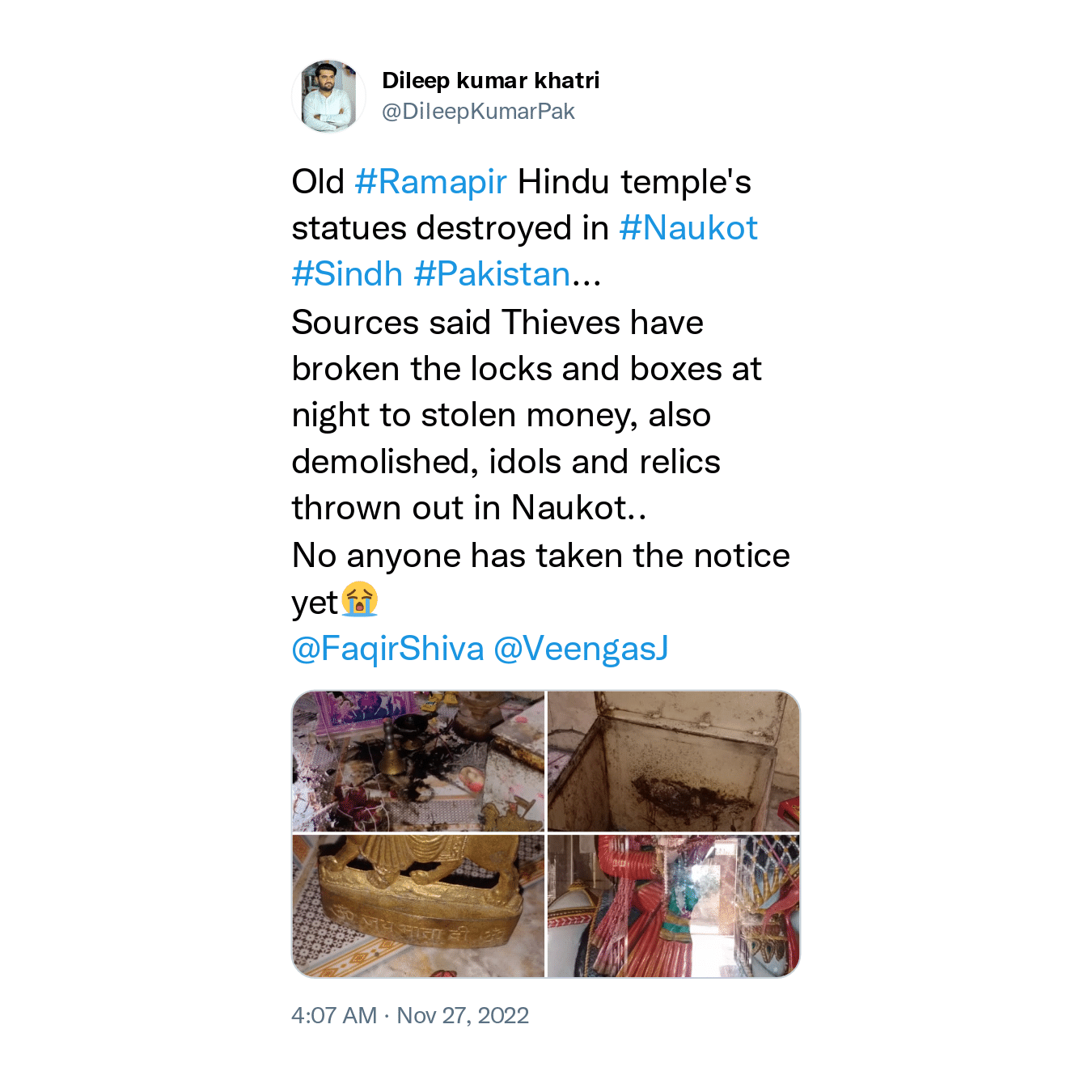Open the red idol statue photo
Viewport: 1092px width, 1092px height.
coord(674,906)
